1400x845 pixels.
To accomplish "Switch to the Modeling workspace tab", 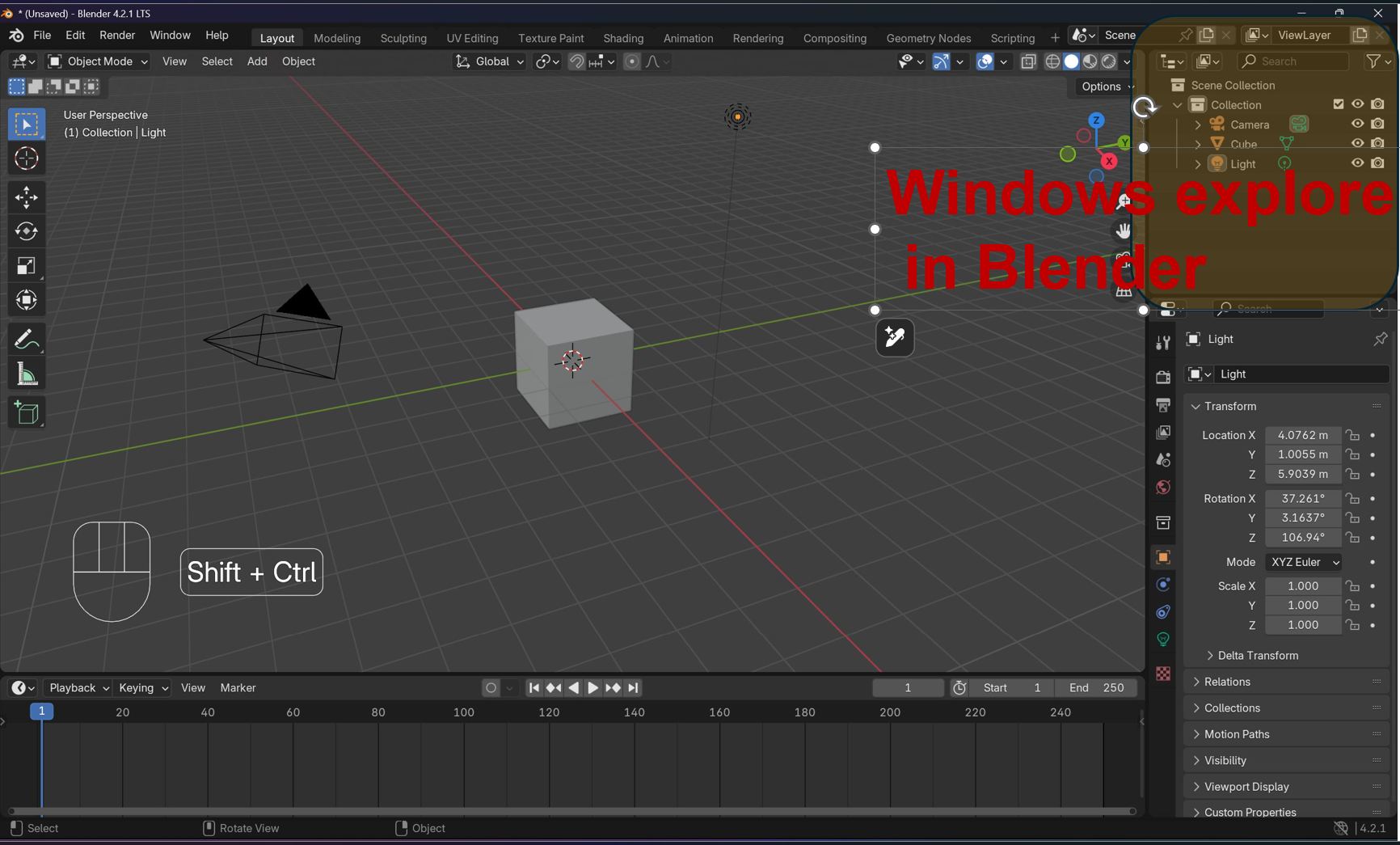I will click(x=337, y=38).
